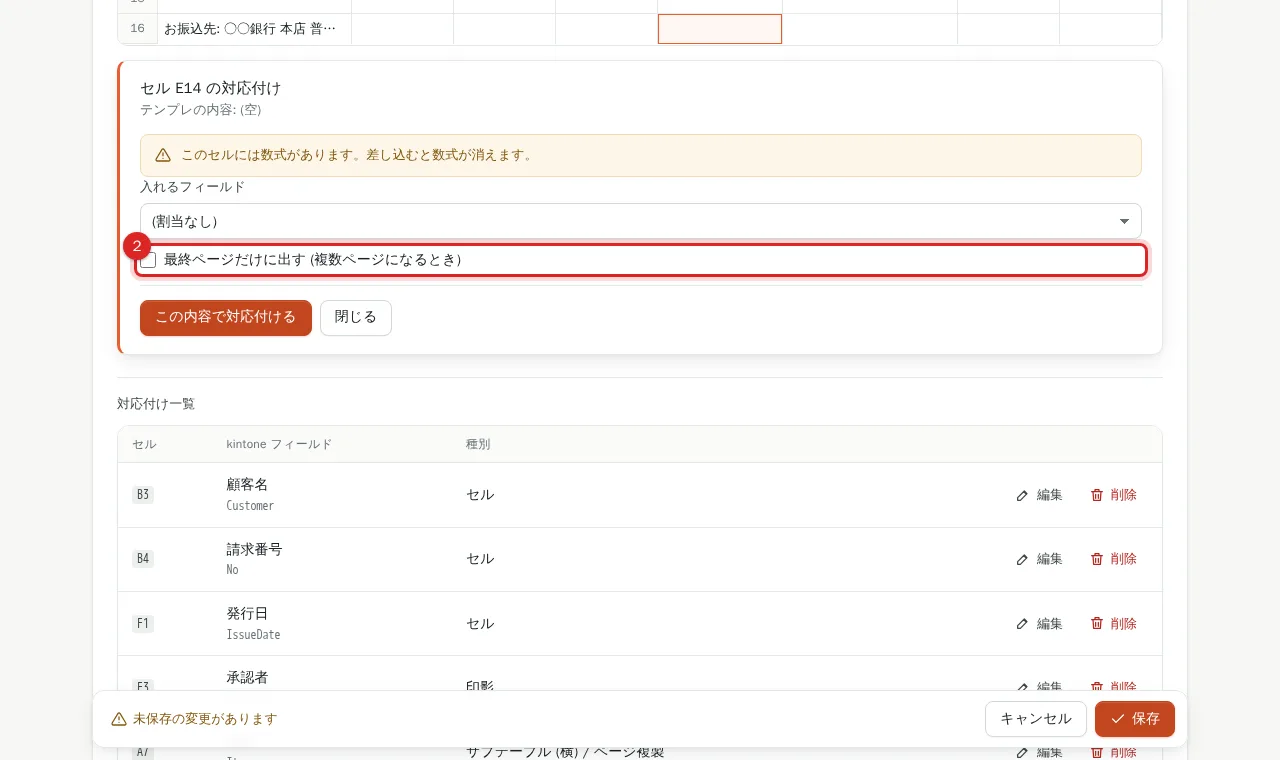
Task: Click the 未保存の変更があります message
Action: click(x=205, y=719)
